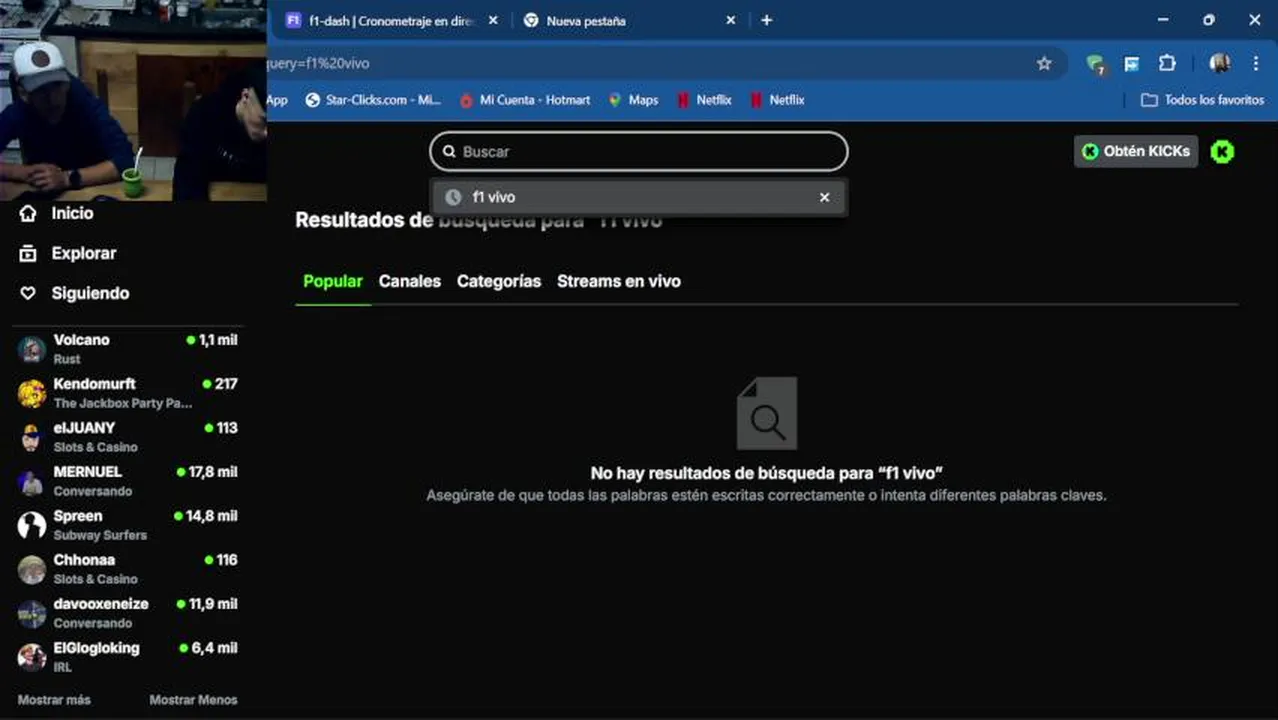Select the elJUANY channel name
The image size is (1278, 720).
(85, 428)
